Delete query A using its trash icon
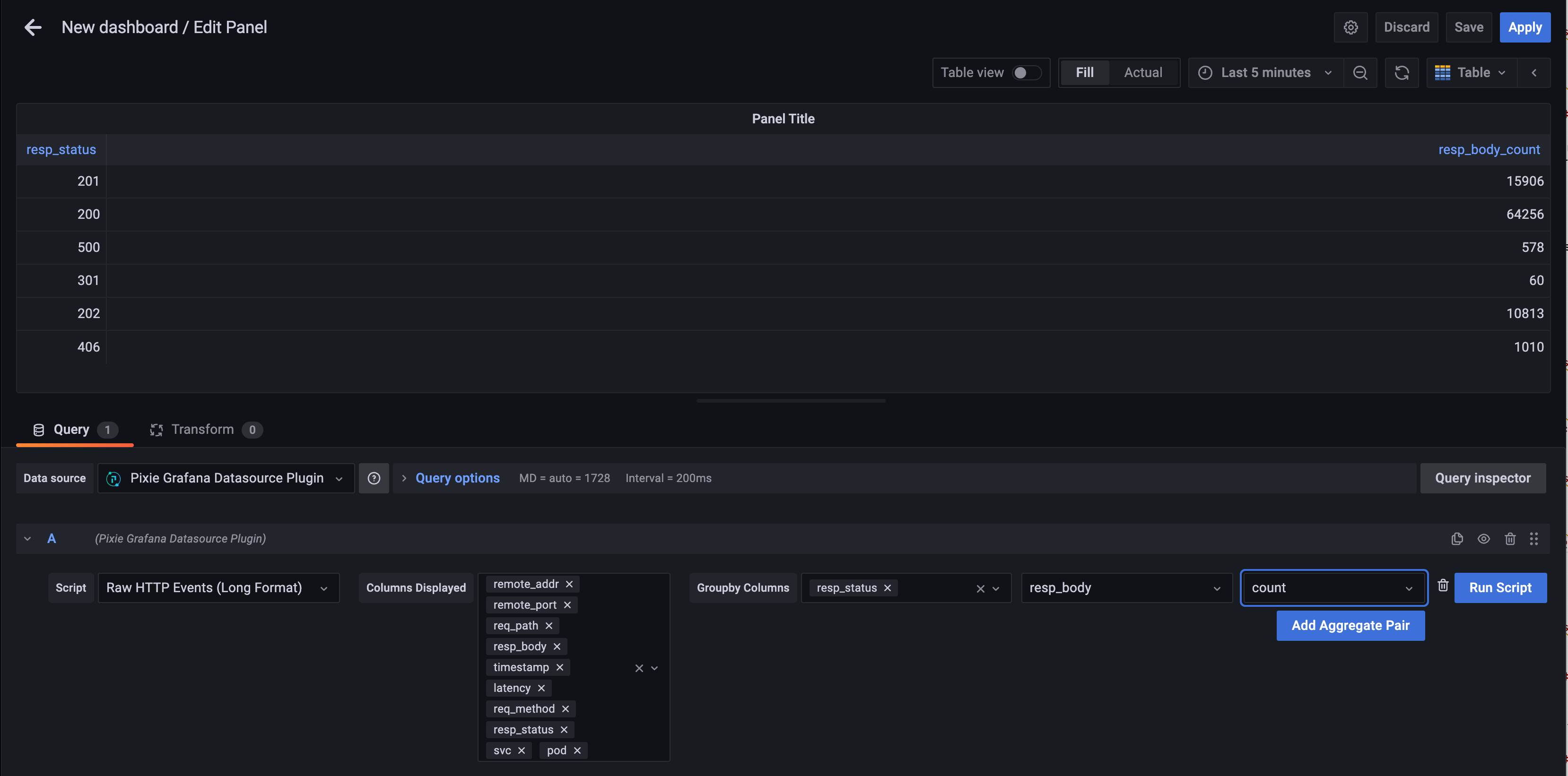This screenshot has height=776, width=1568. 1509,539
